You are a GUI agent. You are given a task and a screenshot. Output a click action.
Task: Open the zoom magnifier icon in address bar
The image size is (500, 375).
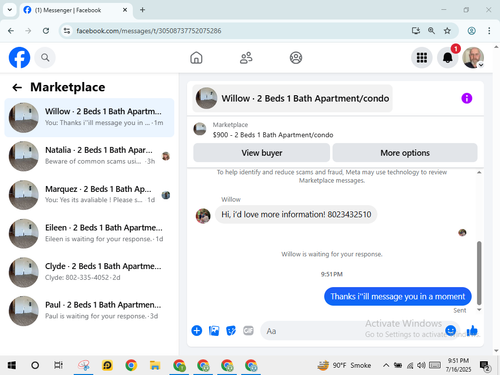tap(431, 31)
